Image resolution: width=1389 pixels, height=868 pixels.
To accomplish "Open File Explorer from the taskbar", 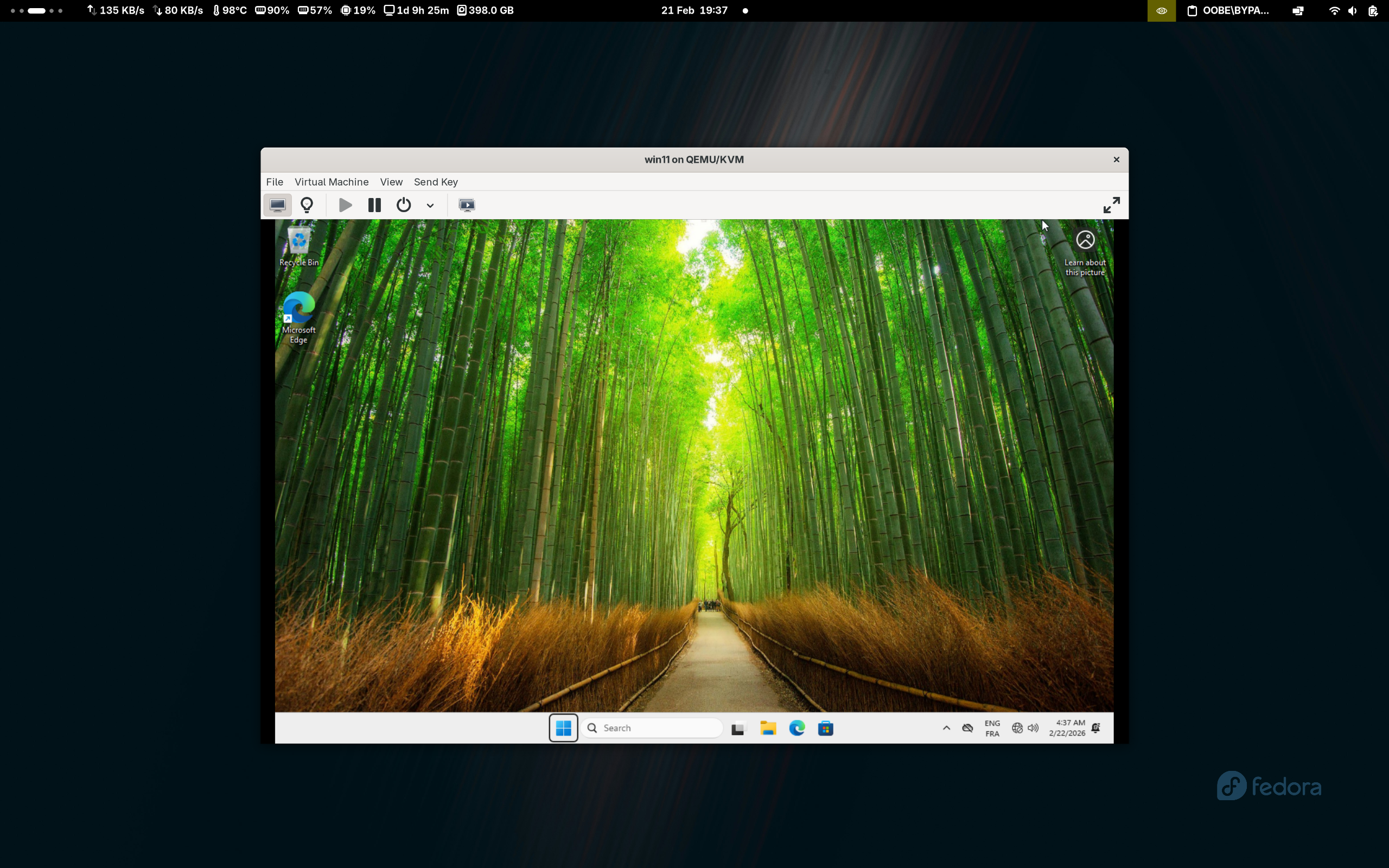I will [767, 728].
